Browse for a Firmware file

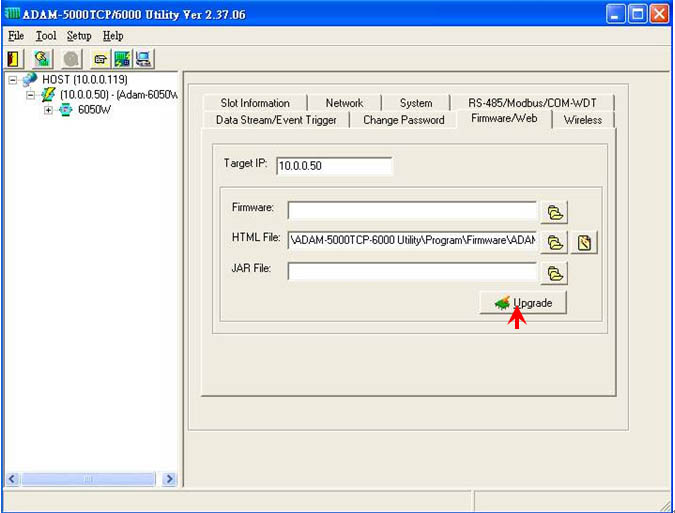pos(554,212)
